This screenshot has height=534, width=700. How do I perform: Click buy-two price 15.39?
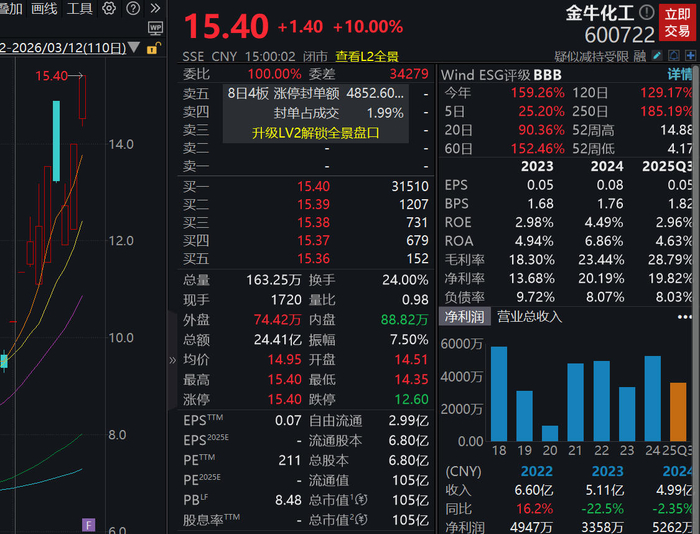313,204
